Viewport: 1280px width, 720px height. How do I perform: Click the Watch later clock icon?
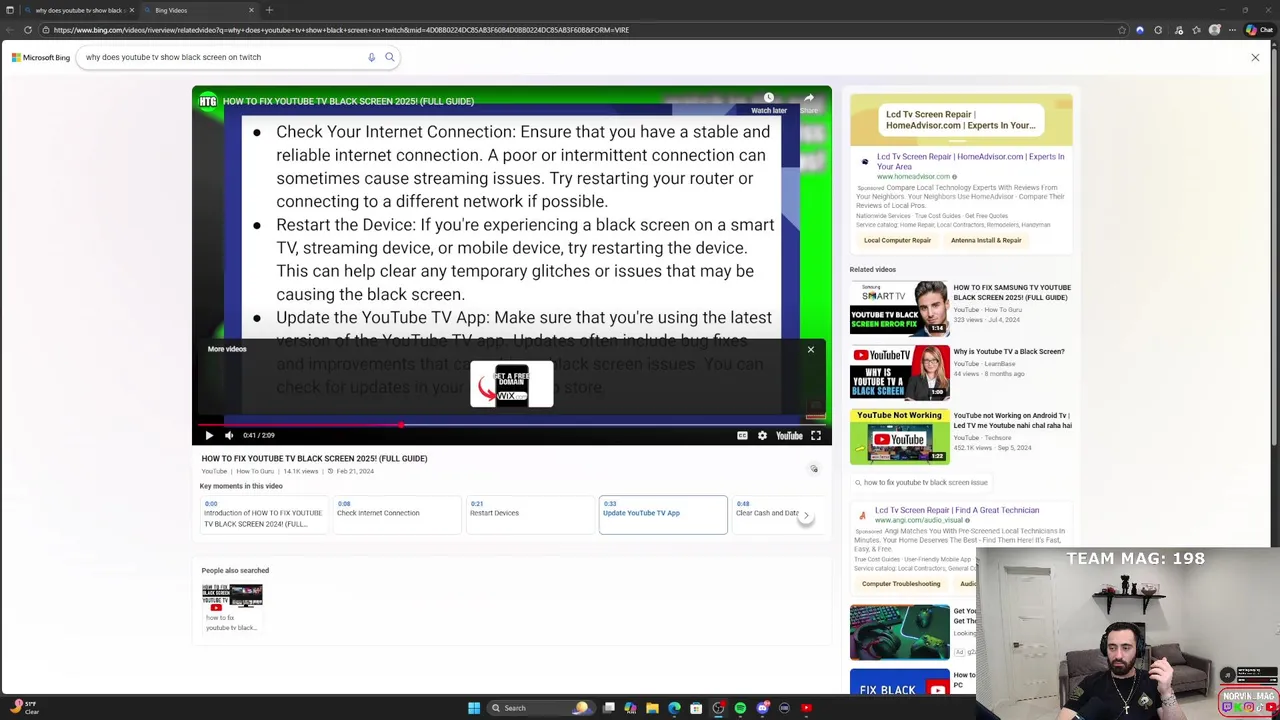click(769, 100)
